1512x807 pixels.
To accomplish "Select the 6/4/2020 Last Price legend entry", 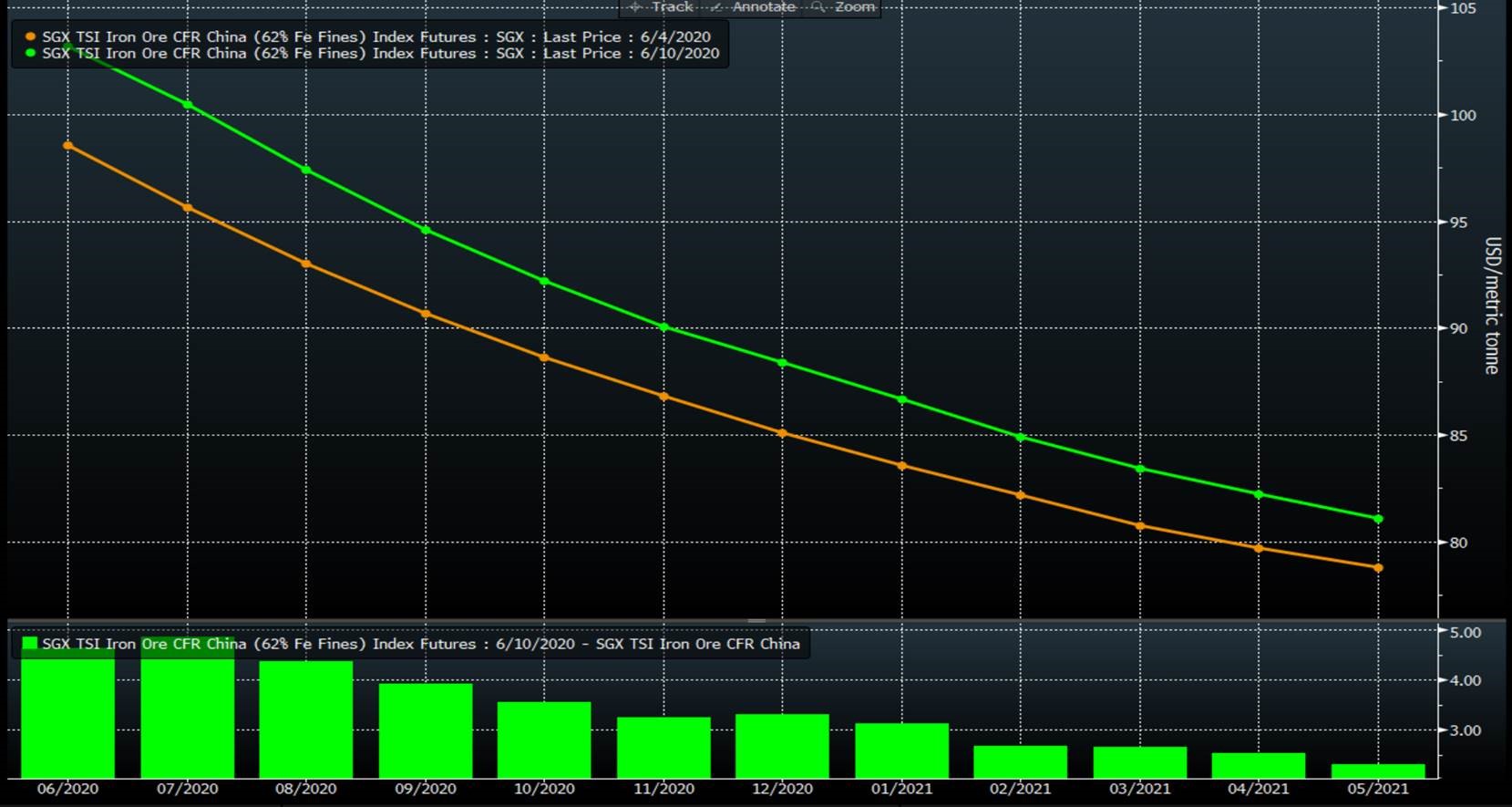I will coord(375,37).
